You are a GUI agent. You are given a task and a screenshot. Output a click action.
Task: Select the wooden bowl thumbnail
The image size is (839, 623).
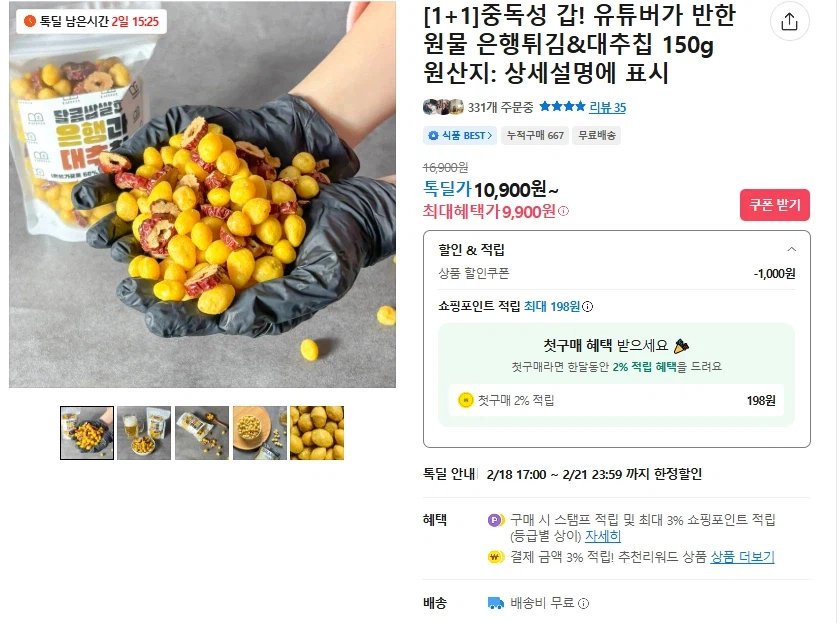click(260, 432)
